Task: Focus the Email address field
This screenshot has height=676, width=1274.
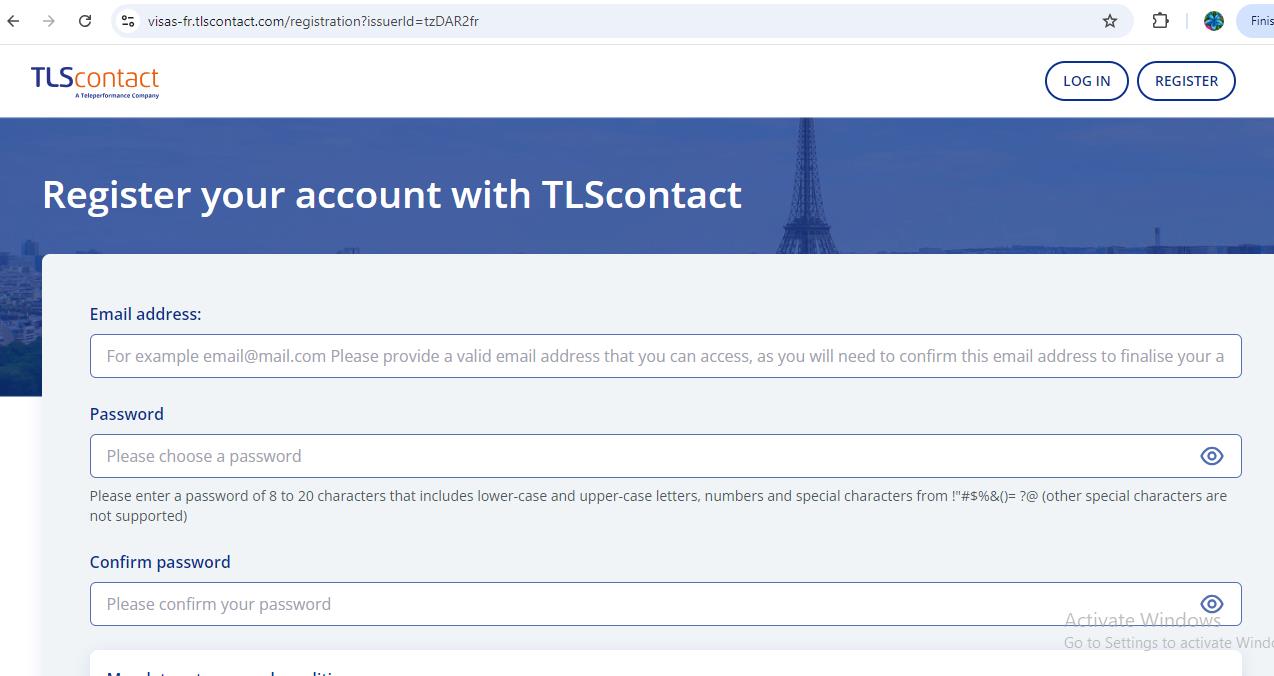Action: 665,355
